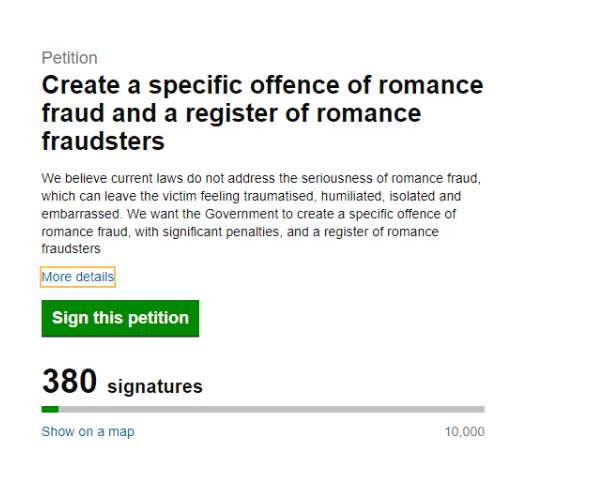The width and height of the screenshot is (600, 500).
Task: Click the 10,000 target label
Action: click(464, 432)
